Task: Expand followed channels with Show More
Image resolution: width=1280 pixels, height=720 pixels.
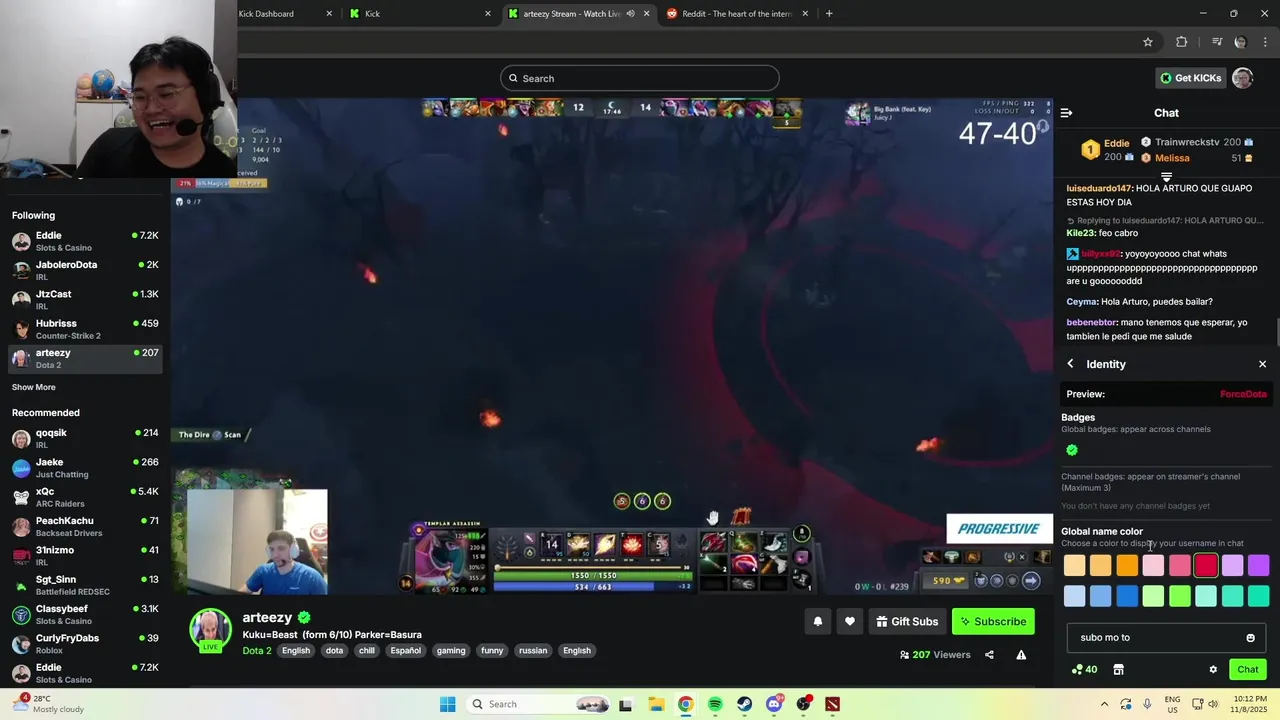Action: point(34,387)
